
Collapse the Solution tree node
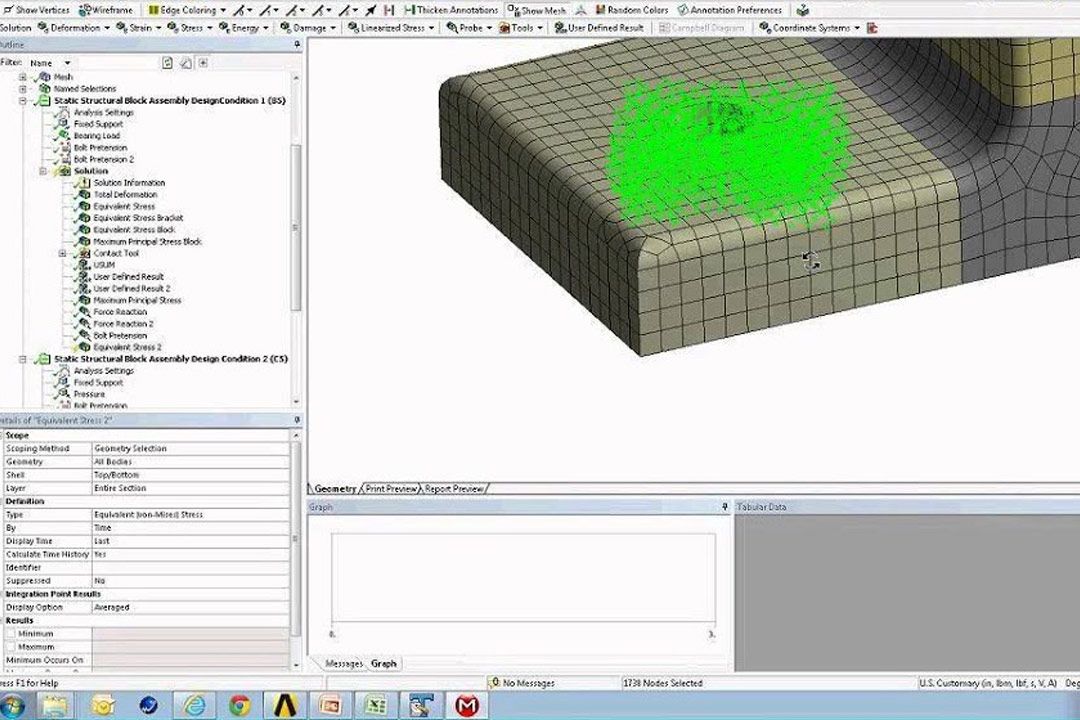pyautogui.click(x=43, y=171)
